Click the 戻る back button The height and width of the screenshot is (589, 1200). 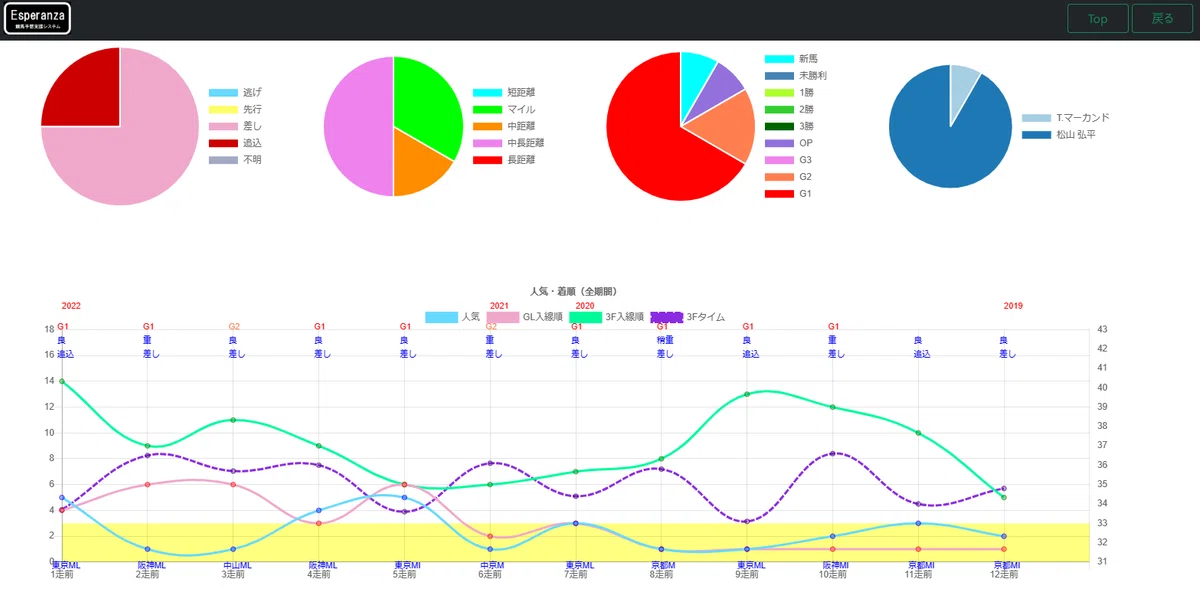(1162, 18)
